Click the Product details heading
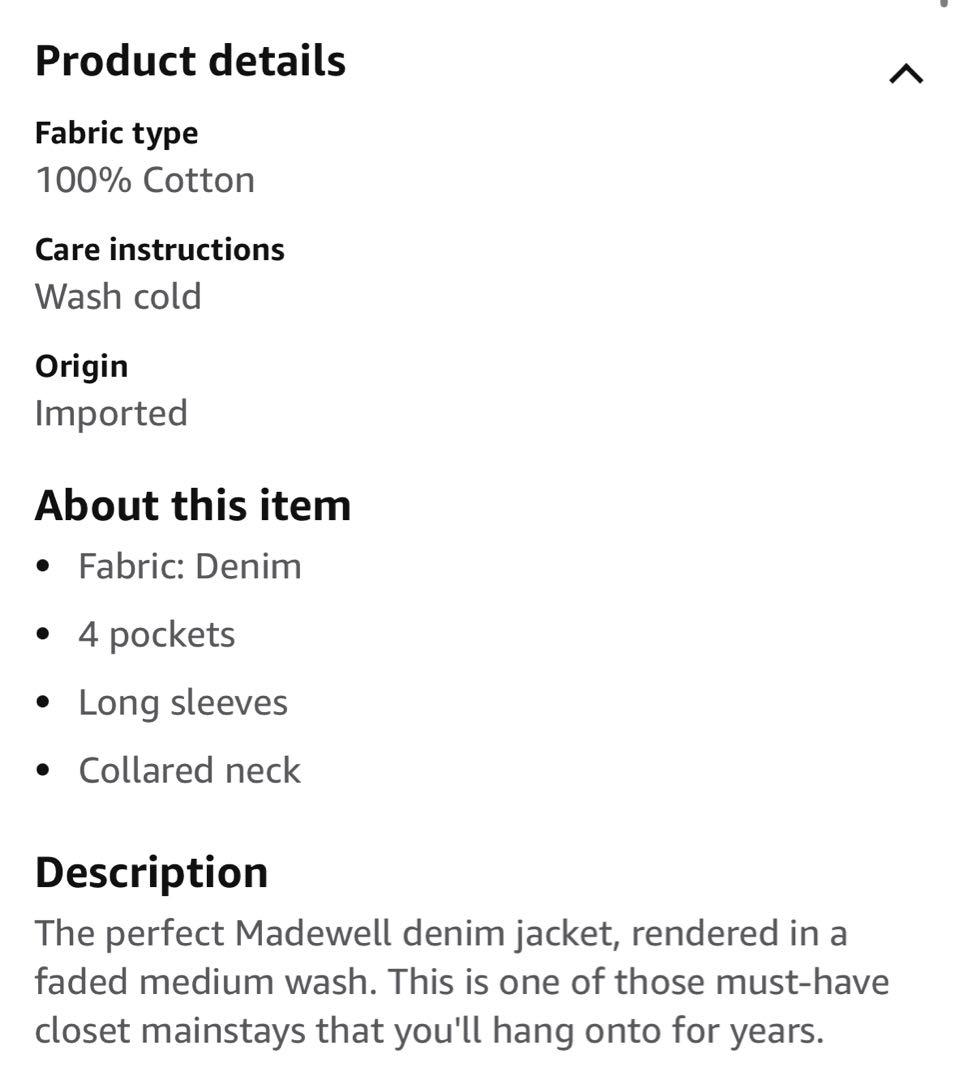This screenshot has height=1080, width=956. point(190,61)
